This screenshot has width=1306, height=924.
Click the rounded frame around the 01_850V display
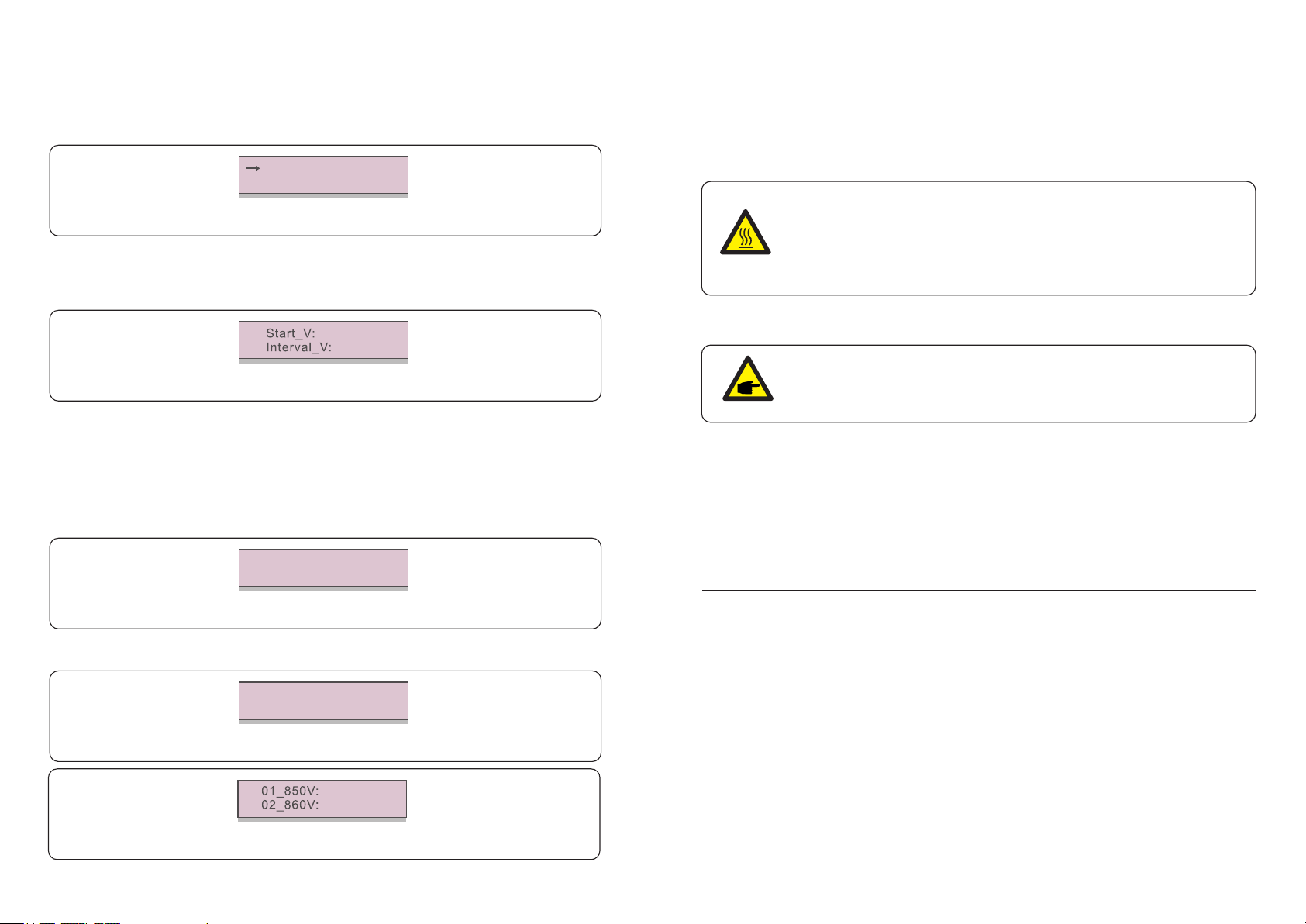coord(324,814)
